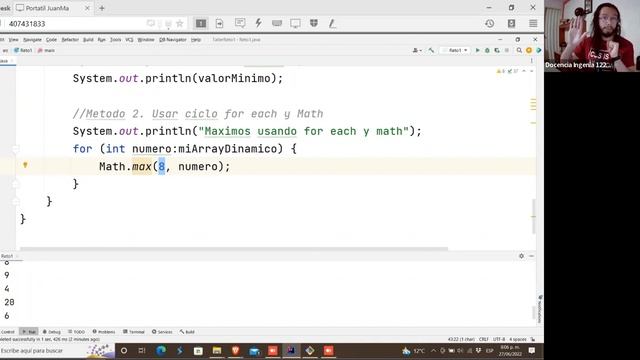Click AnyDesk download/install icon
Image resolution: width=640 pixels, height=360 pixels.
511,24
